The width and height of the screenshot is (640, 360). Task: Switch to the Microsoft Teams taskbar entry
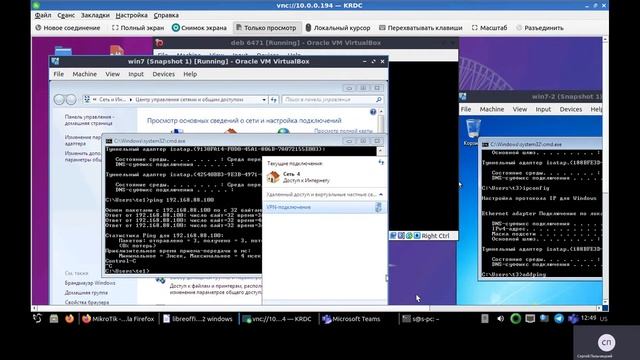point(351,319)
